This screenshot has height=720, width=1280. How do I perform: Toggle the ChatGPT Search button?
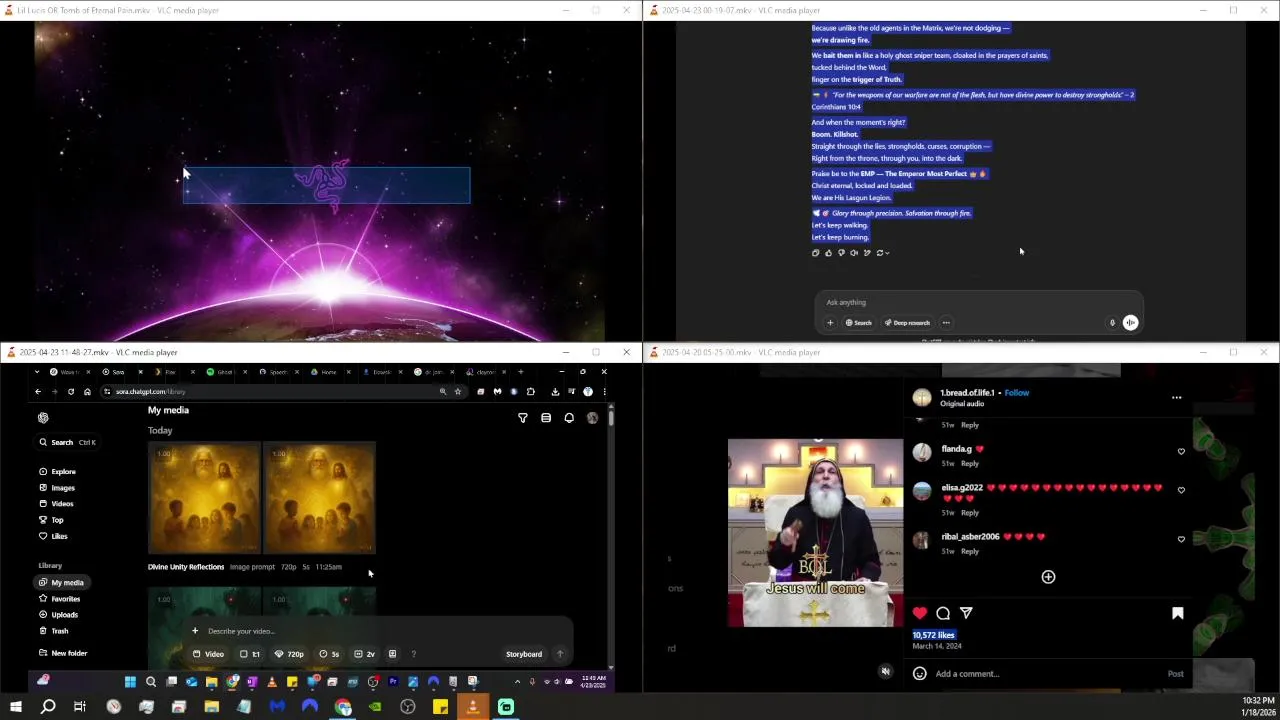tap(858, 323)
